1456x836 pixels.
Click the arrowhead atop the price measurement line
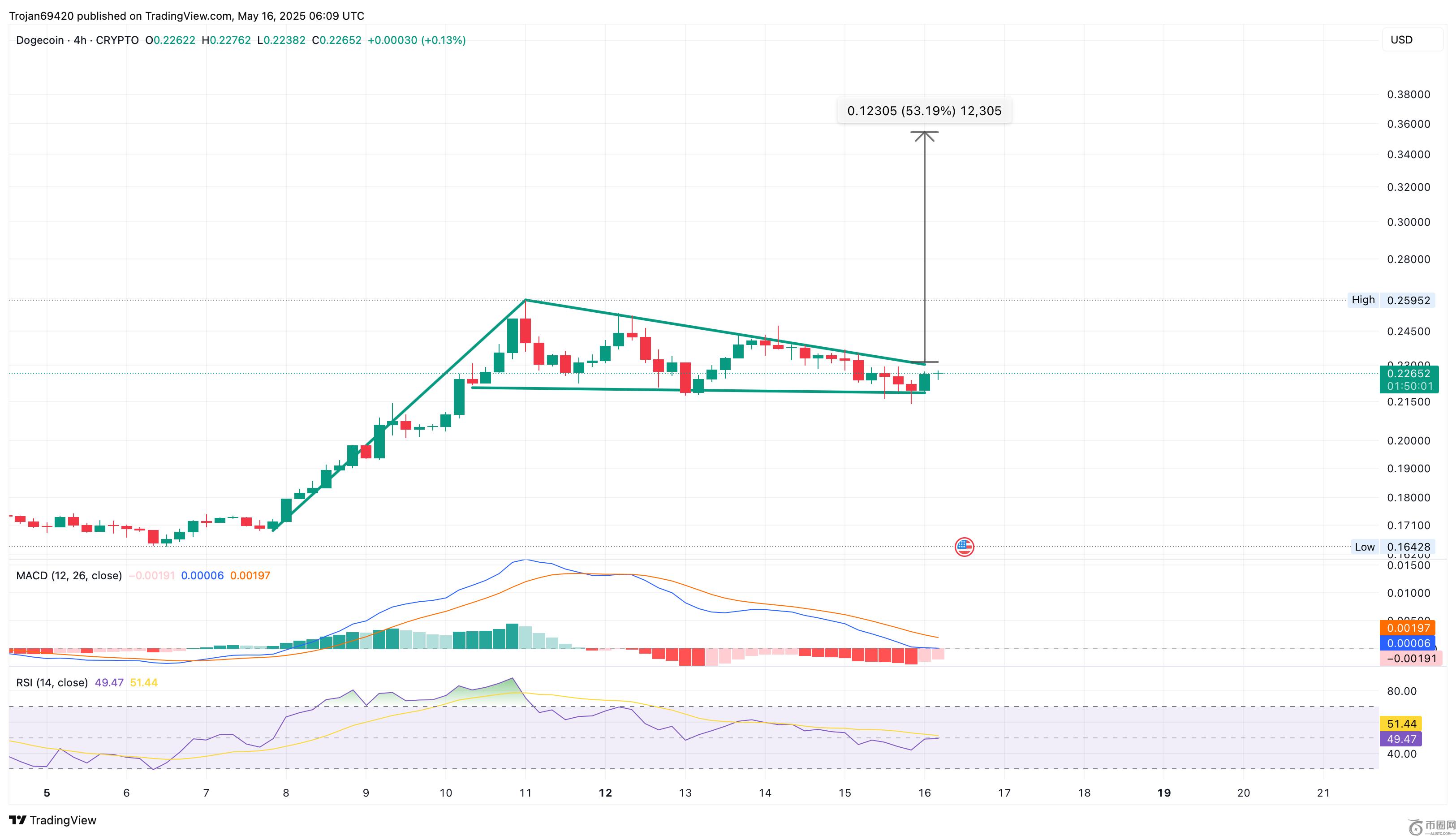[x=924, y=135]
